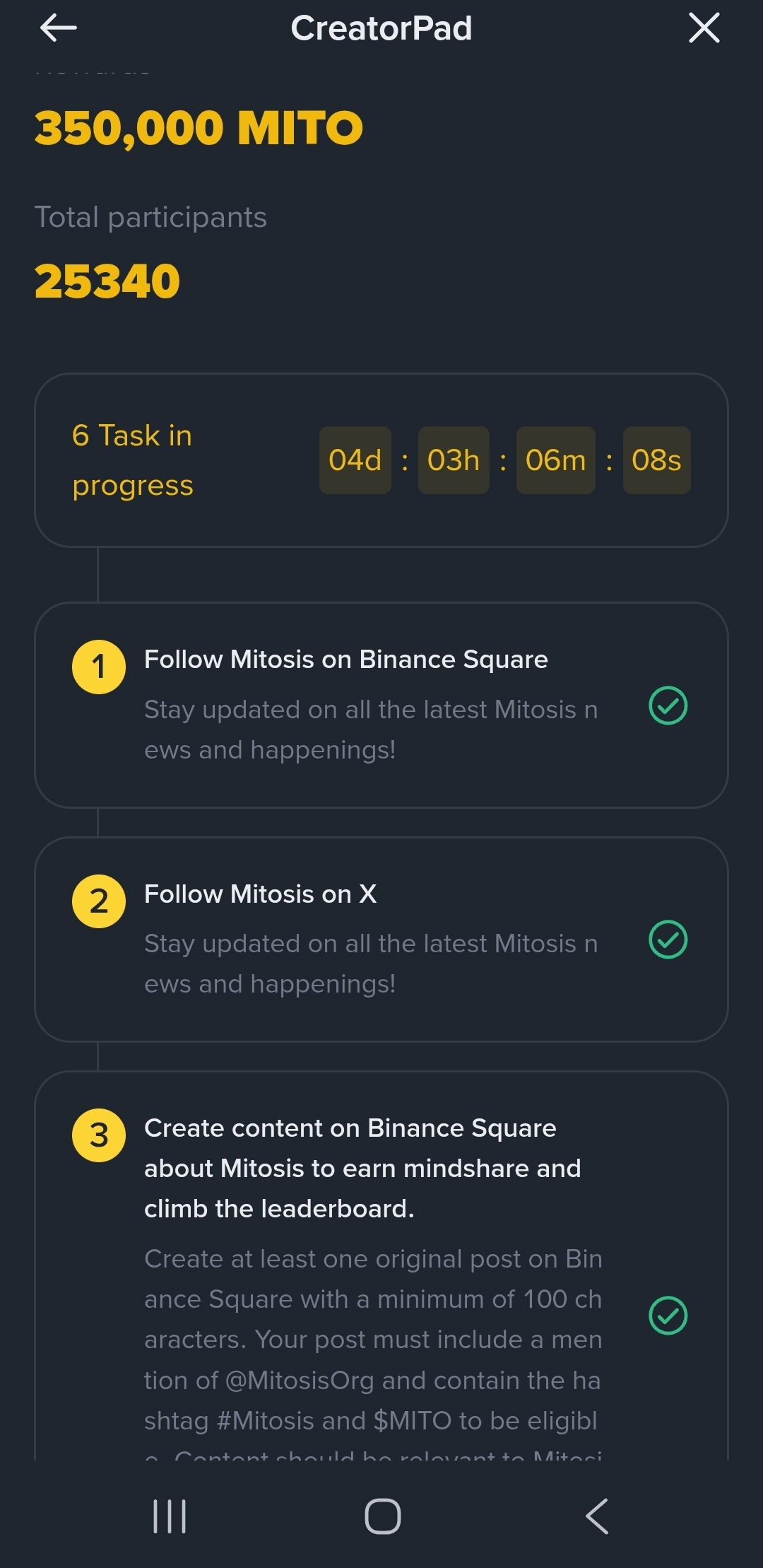
Task: Close CreatorPad with the X icon
Action: coord(704,28)
